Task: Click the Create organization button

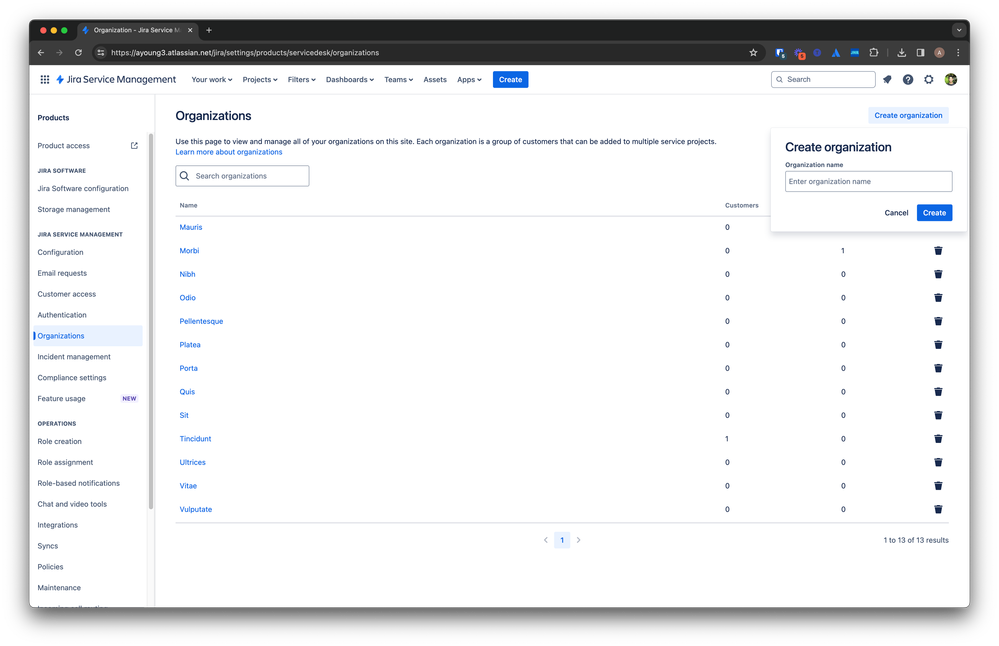Action: (907, 115)
